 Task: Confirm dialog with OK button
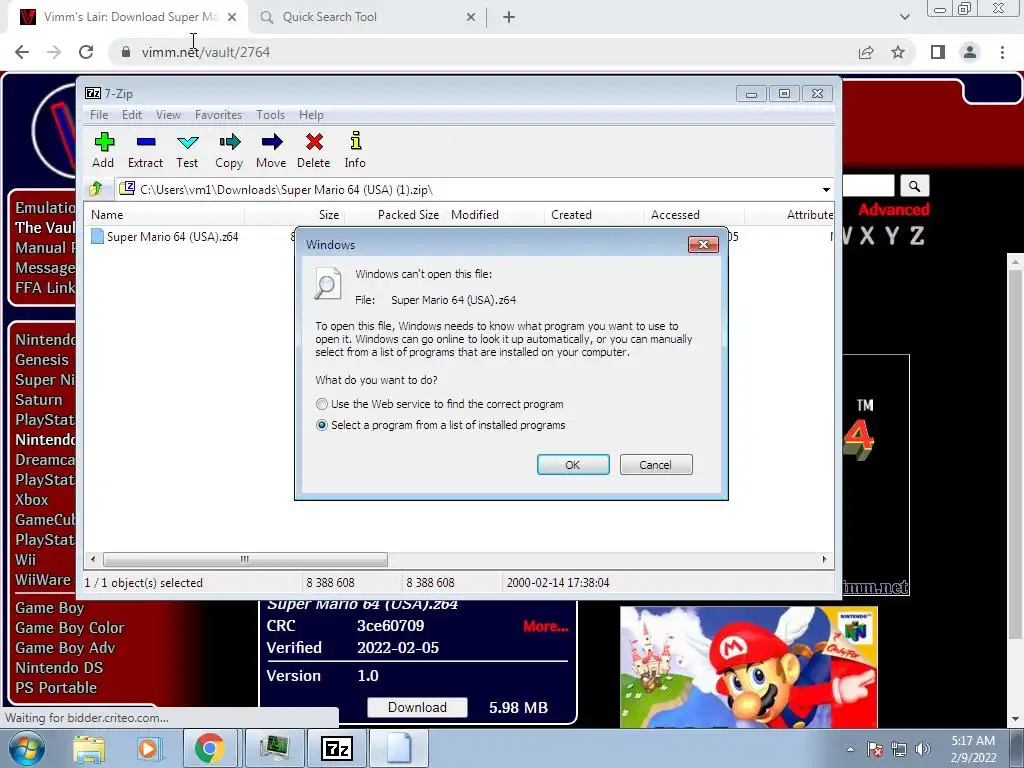tap(573, 465)
